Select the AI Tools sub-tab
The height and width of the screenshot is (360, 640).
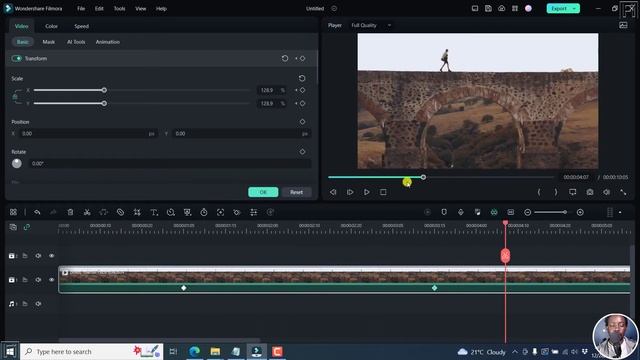(76, 42)
